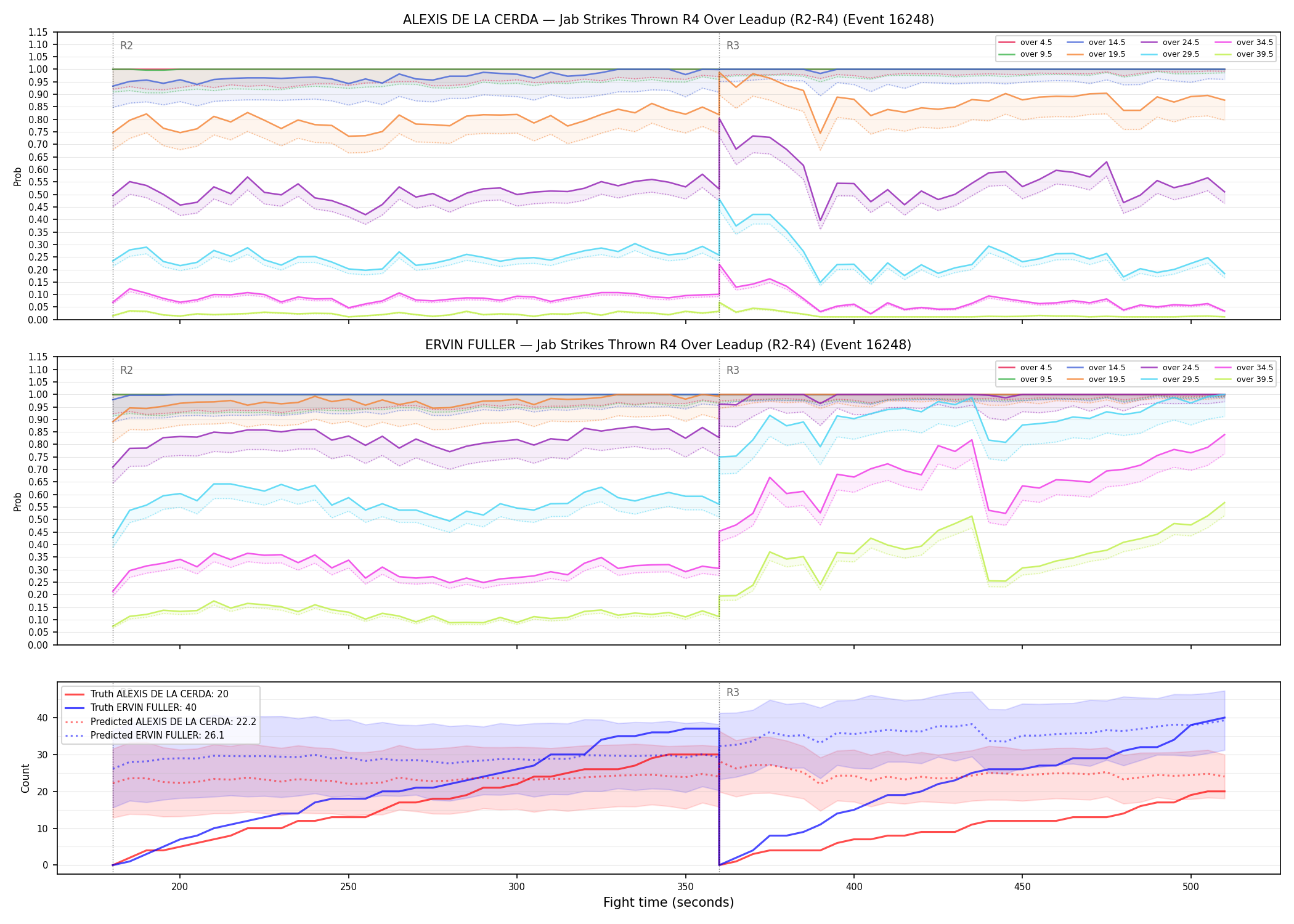Screen dimensions: 1294x924
Task: Click the ALEXIS DE LA CERDA chart title
Action: coord(668,20)
